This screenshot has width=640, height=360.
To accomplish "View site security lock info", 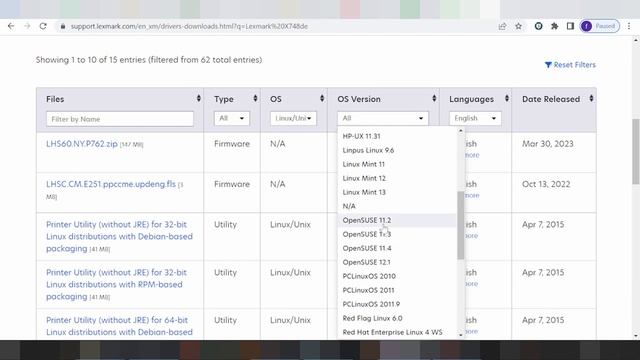I will click(x=62, y=26).
